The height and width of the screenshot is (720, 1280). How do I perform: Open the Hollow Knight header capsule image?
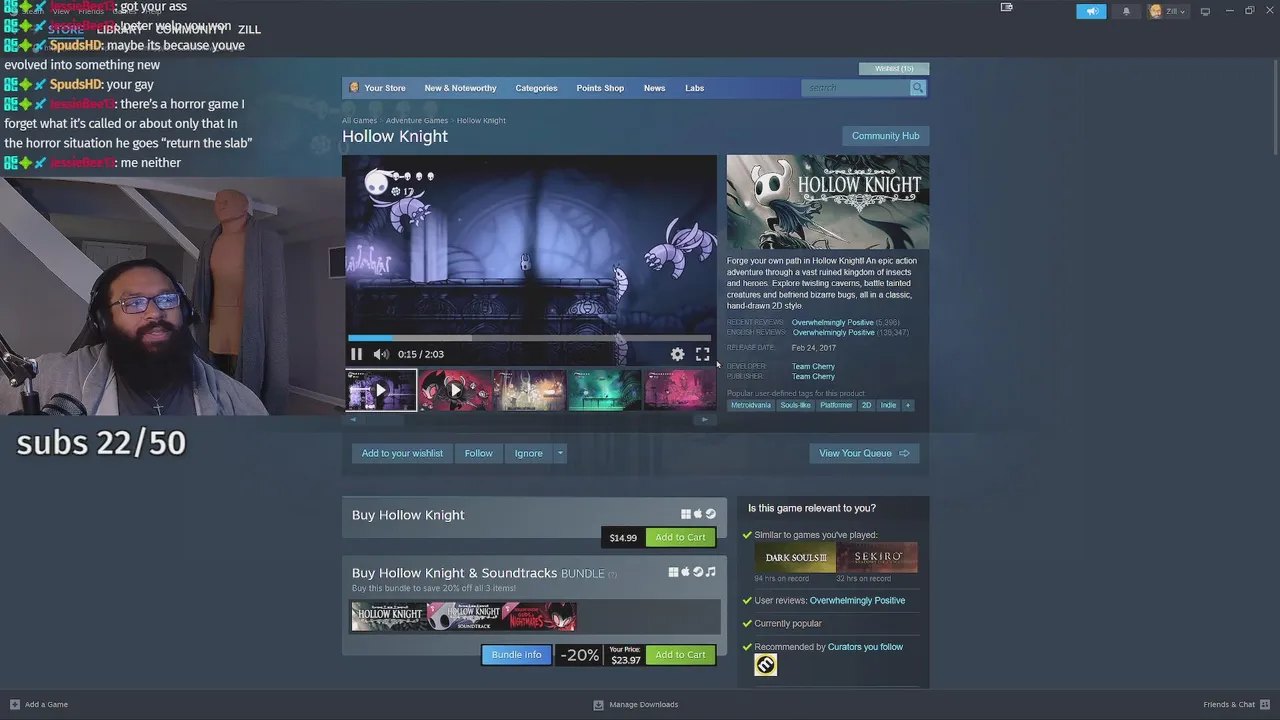tap(828, 201)
